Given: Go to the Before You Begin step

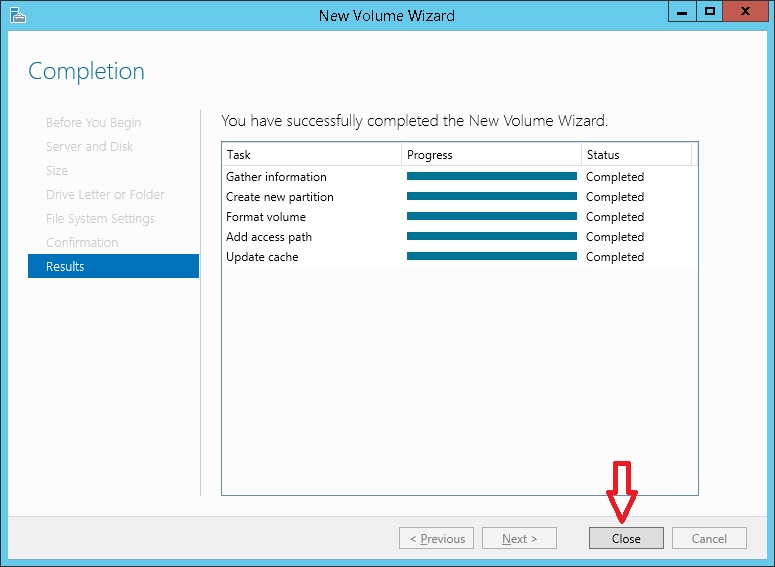Looking at the screenshot, I should point(93,123).
